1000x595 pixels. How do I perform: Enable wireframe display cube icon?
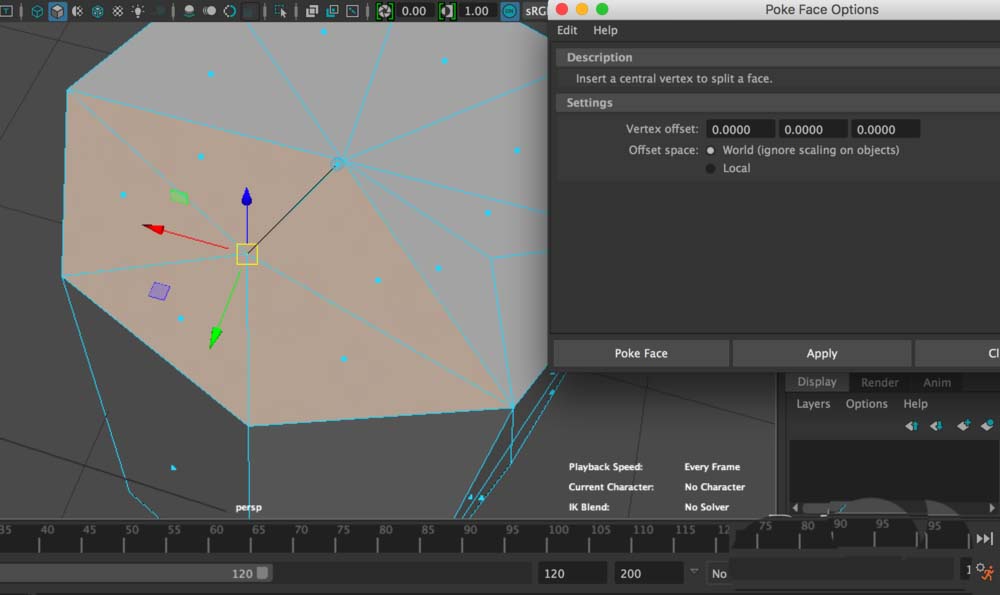click(x=37, y=11)
